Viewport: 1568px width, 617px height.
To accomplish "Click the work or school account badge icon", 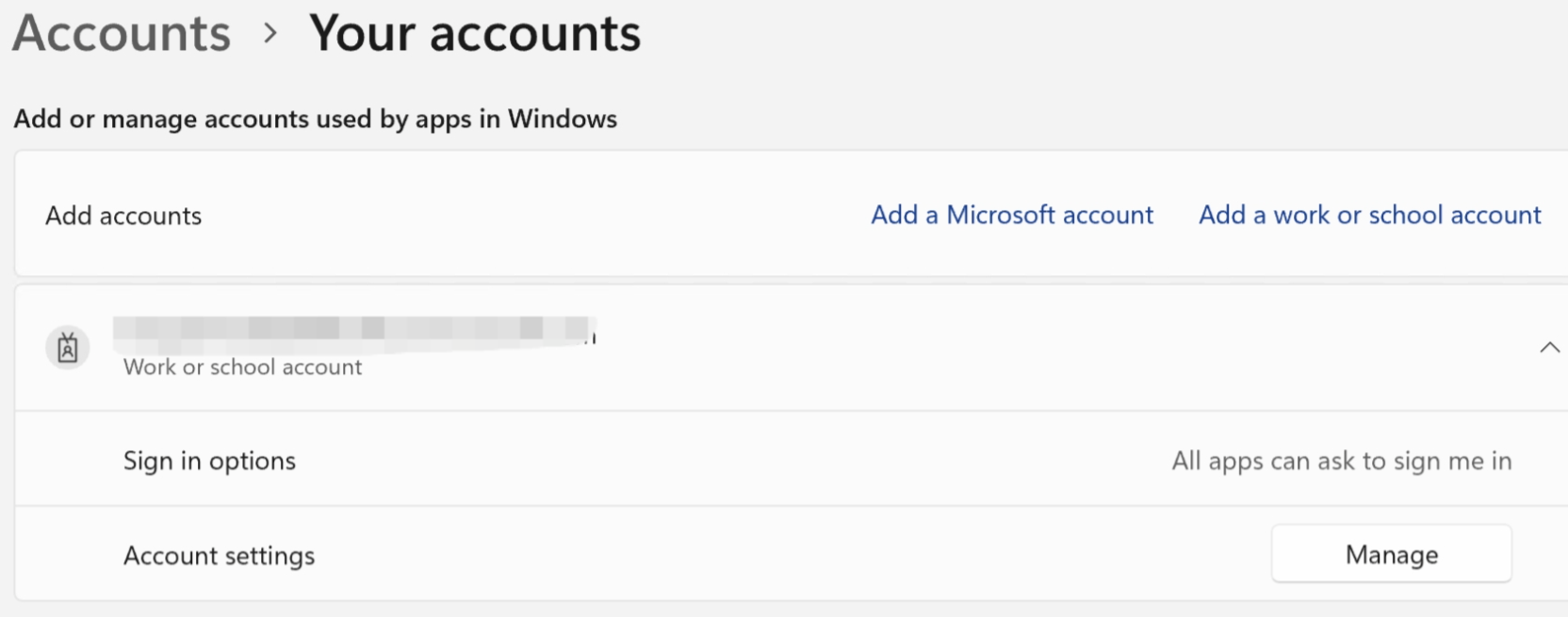I will pos(68,348).
